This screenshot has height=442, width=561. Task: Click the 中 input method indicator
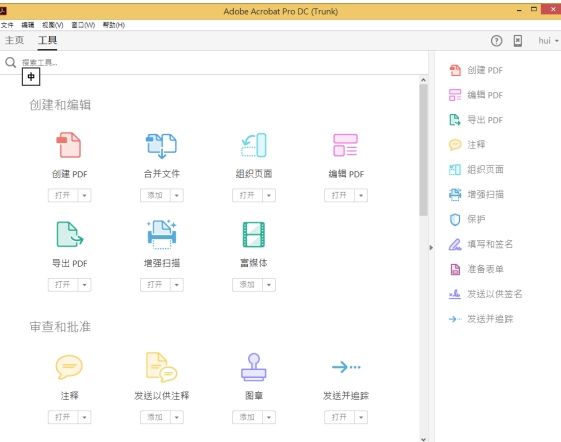point(31,77)
